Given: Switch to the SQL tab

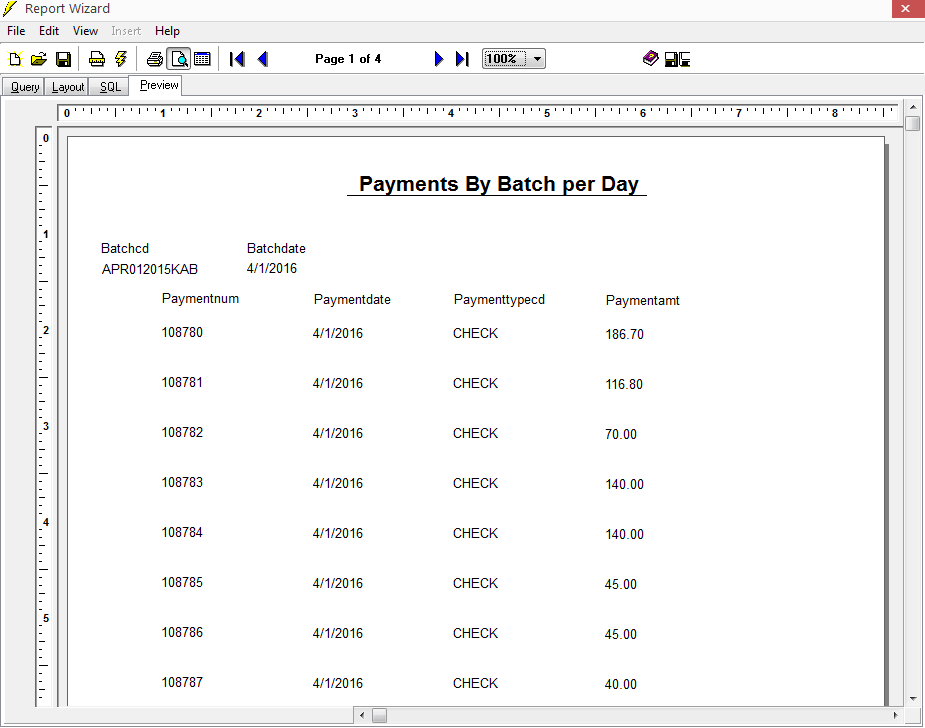Looking at the screenshot, I should click(x=110, y=87).
